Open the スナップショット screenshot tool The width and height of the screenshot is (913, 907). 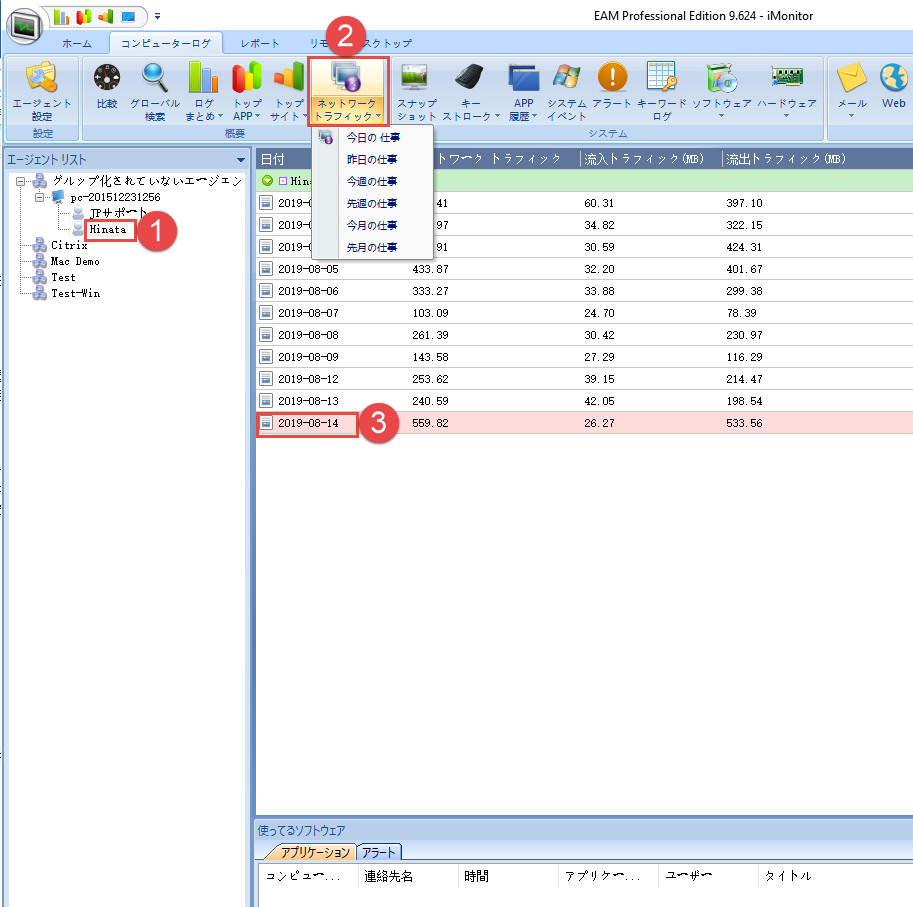(x=416, y=91)
